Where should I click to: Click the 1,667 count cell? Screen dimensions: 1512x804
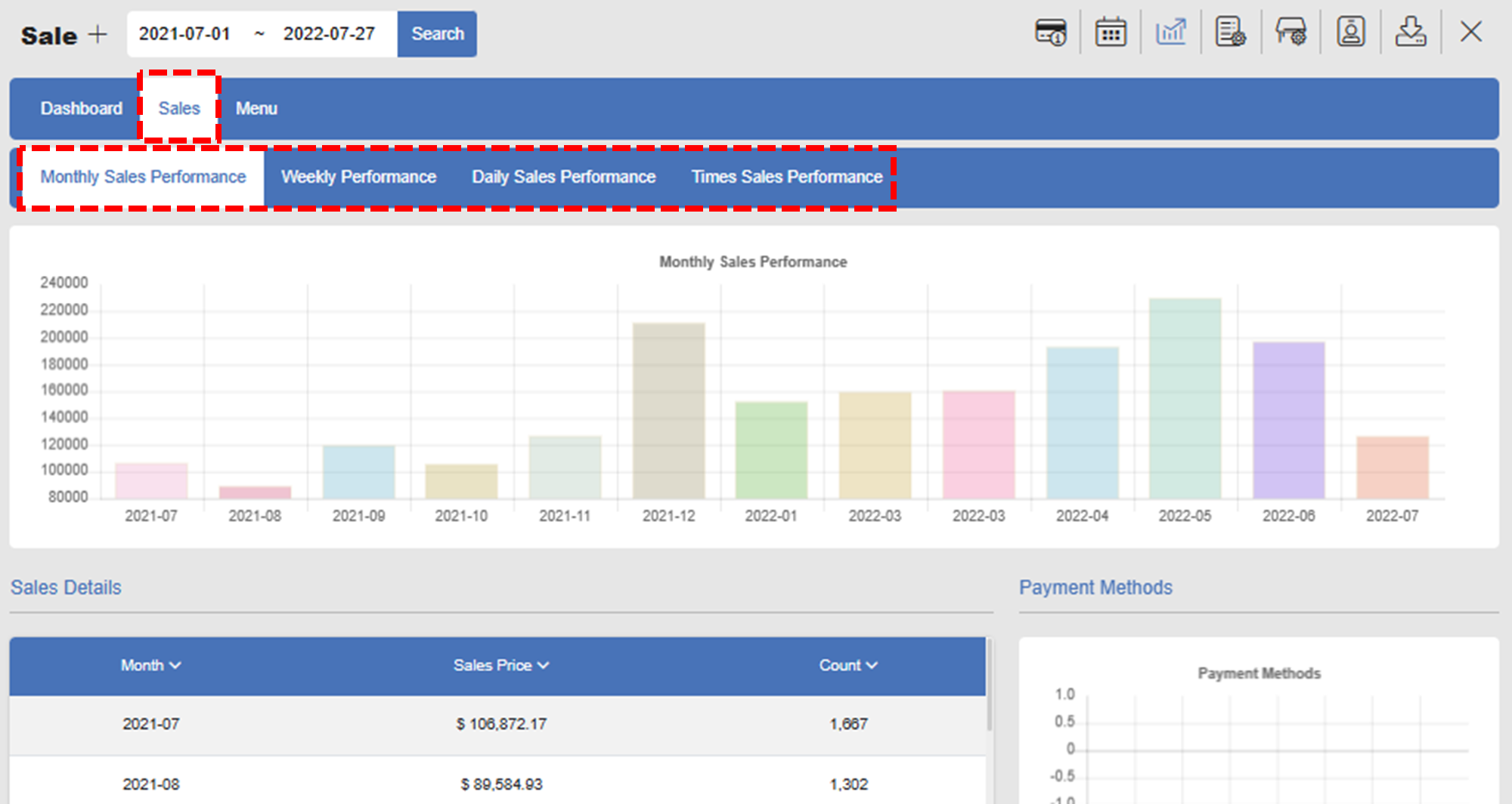pos(848,724)
